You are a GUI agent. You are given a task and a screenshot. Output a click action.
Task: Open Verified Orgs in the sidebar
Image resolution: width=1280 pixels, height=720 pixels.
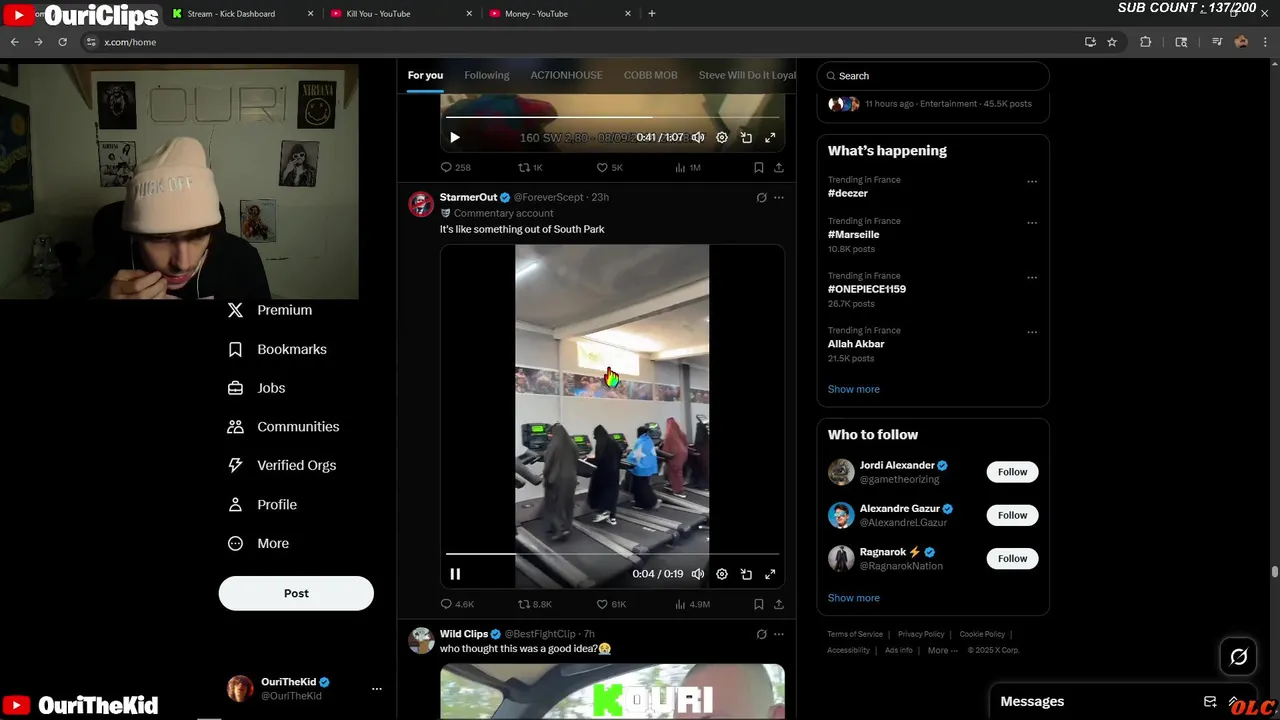click(282, 466)
